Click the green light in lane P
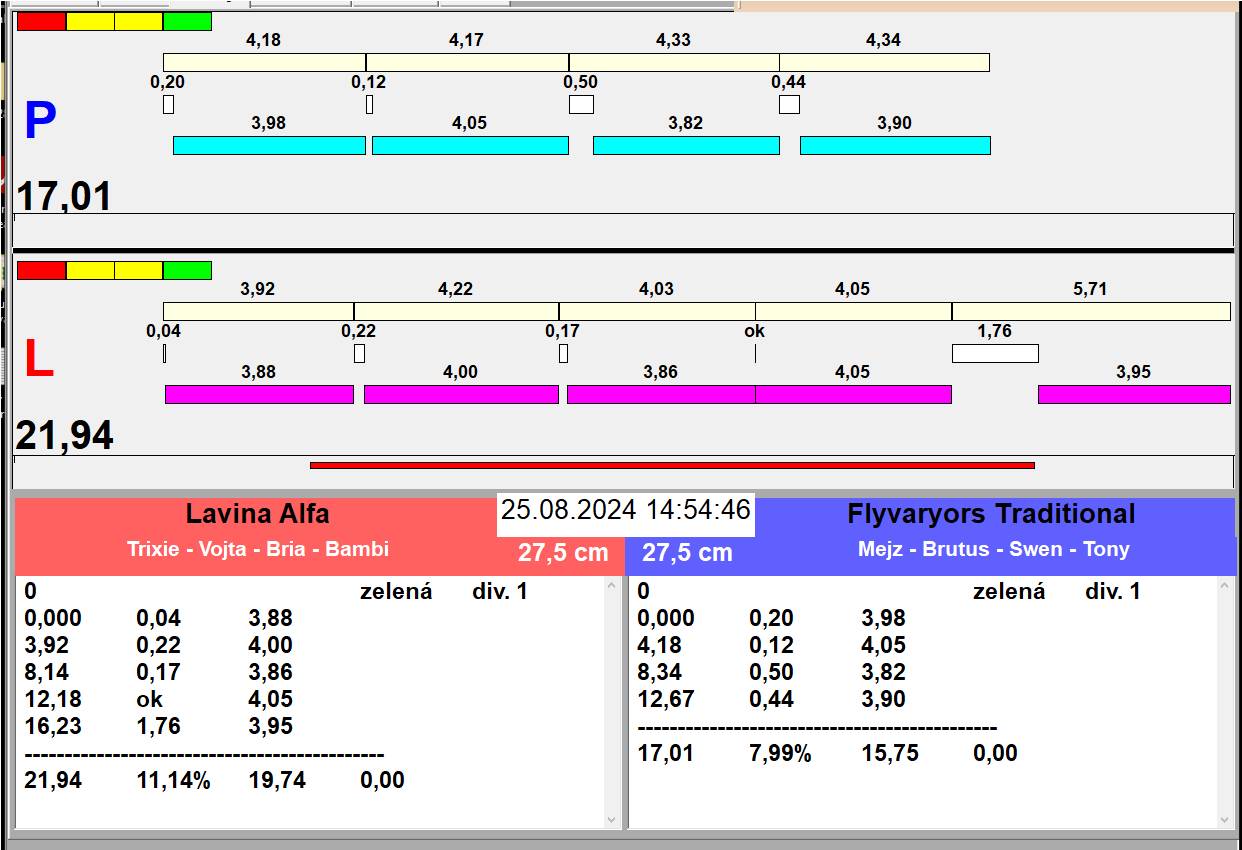The height and width of the screenshot is (850, 1242). (187, 22)
